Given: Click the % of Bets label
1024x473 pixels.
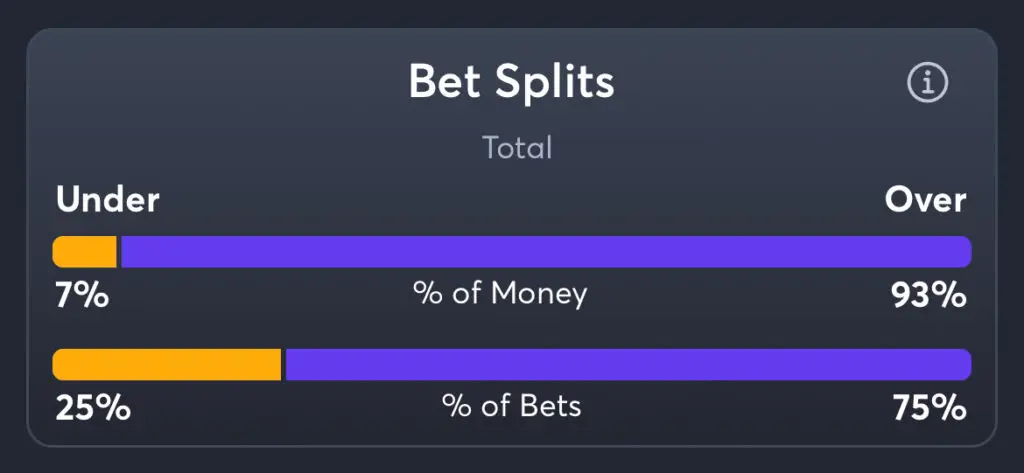Looking at the screenshot, I should pyautogui.click(x=512, y=406).
